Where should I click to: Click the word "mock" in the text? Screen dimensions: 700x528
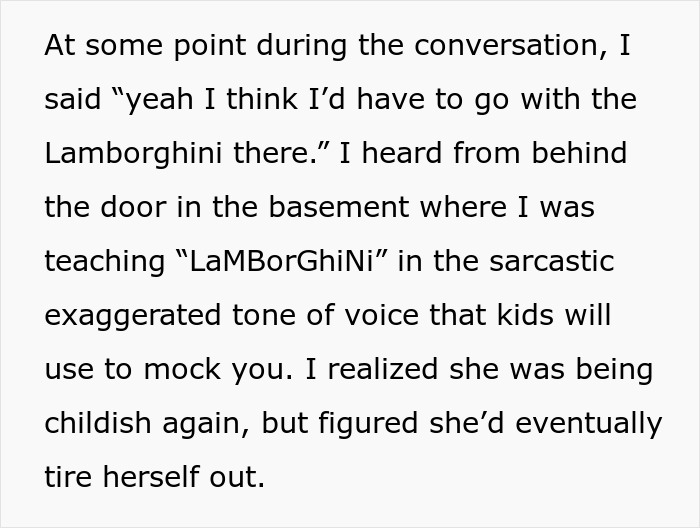176,370
